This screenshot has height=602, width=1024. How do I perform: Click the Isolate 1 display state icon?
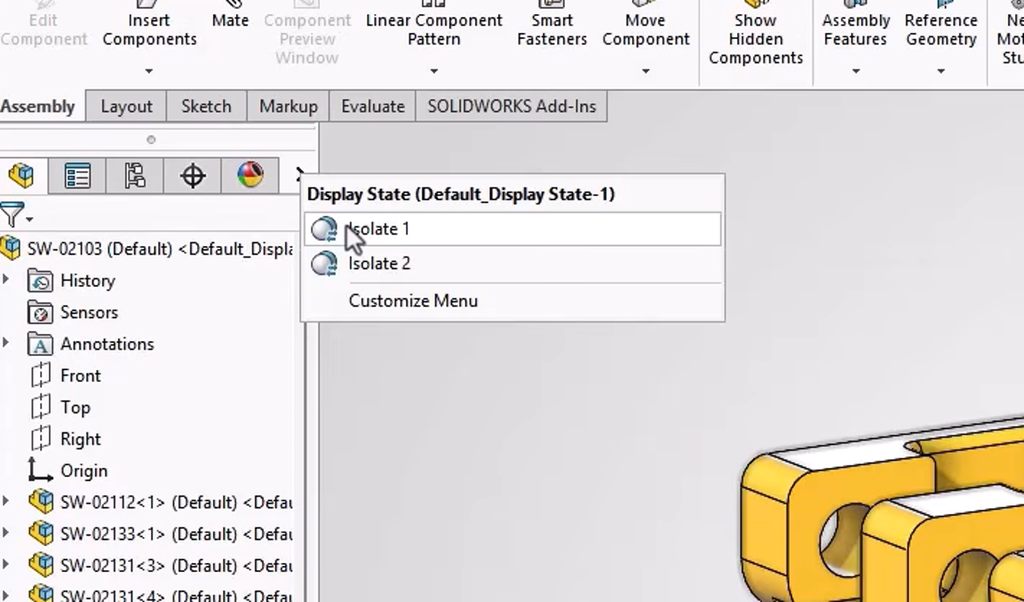click(324, 229)
